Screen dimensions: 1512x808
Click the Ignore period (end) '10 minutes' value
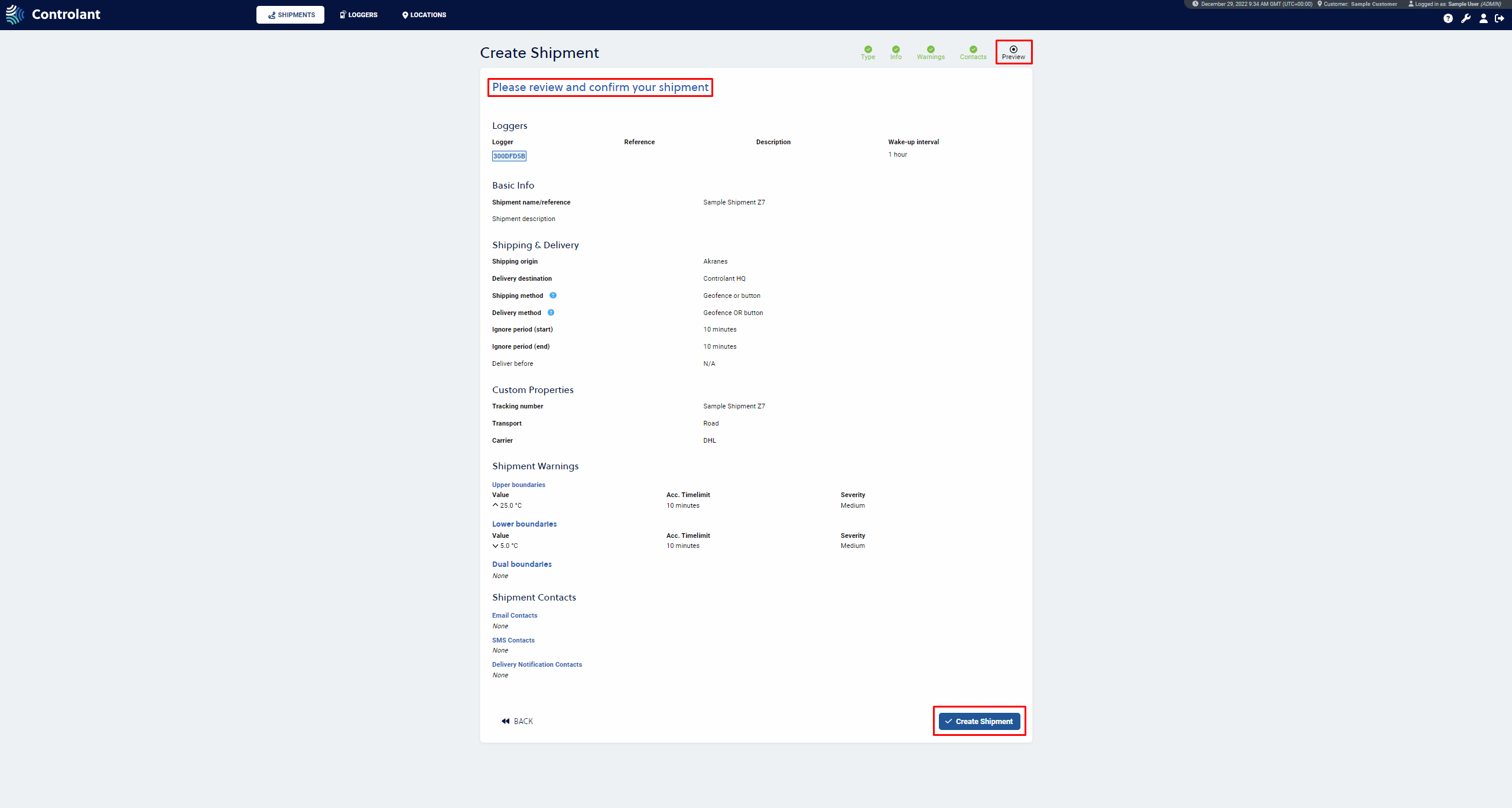click(x=720, y=346)
